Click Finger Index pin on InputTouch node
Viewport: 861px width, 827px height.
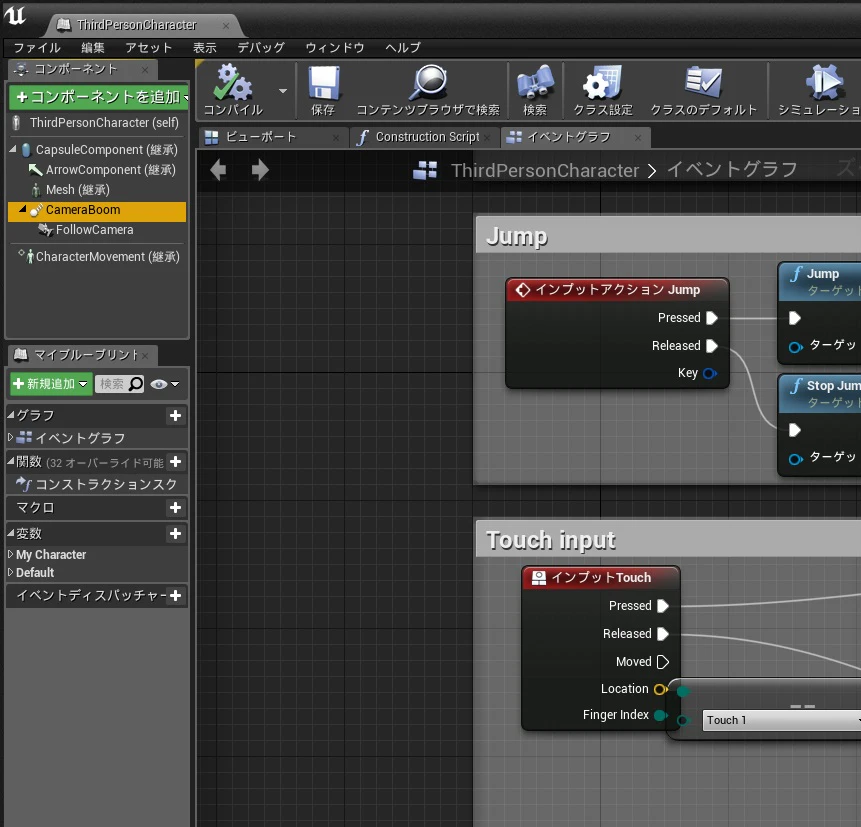(x=661, y=715)
